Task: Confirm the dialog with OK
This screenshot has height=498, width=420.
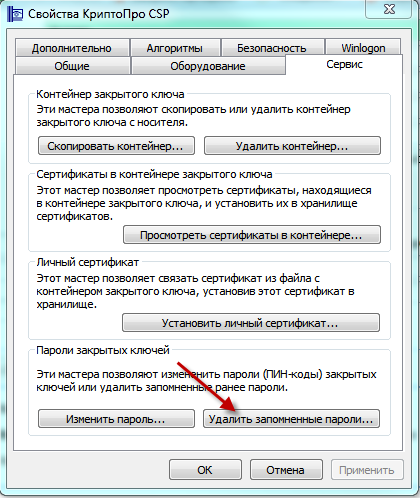Action: point(205,470)
